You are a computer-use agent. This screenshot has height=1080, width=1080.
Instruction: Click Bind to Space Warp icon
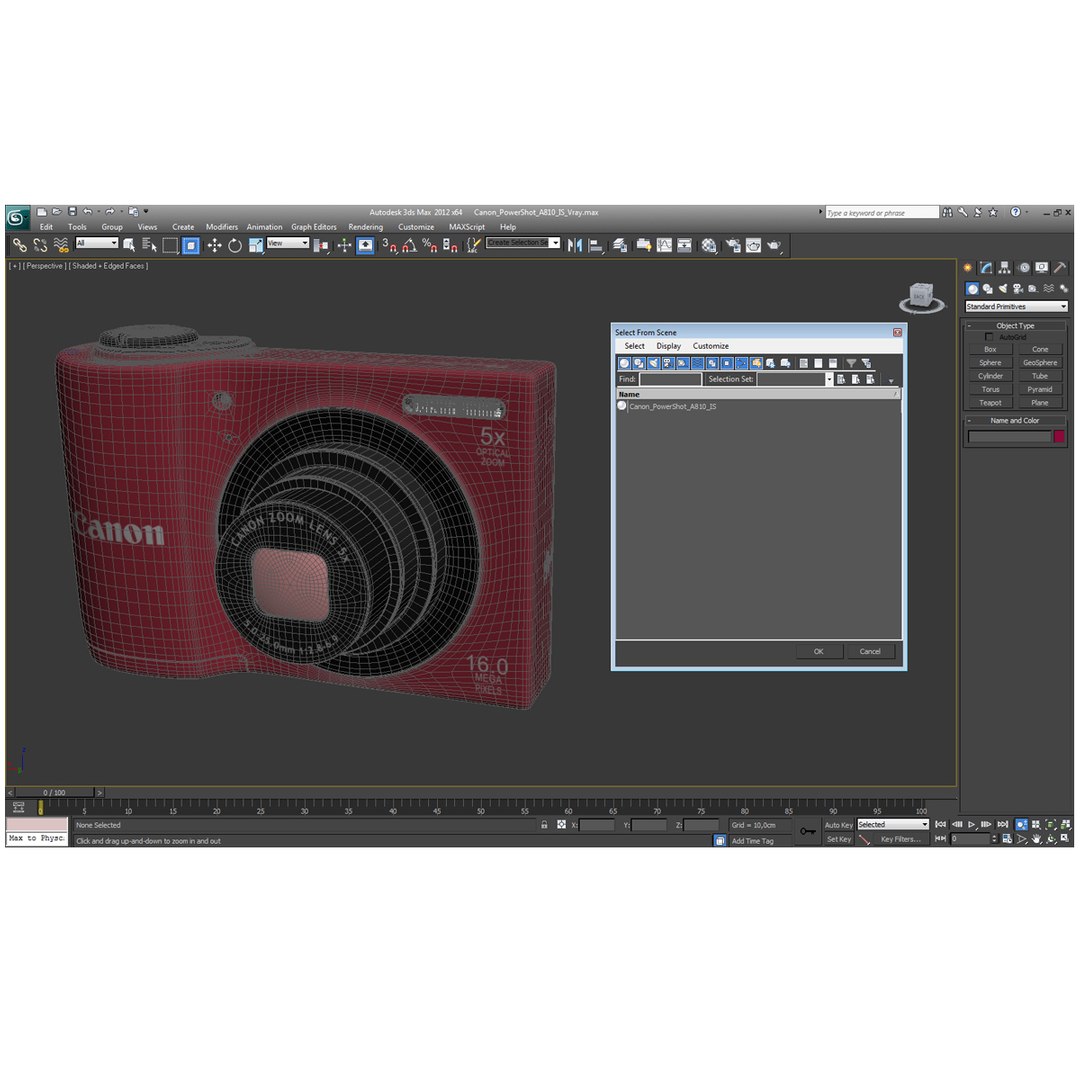[x=61, y=245]
